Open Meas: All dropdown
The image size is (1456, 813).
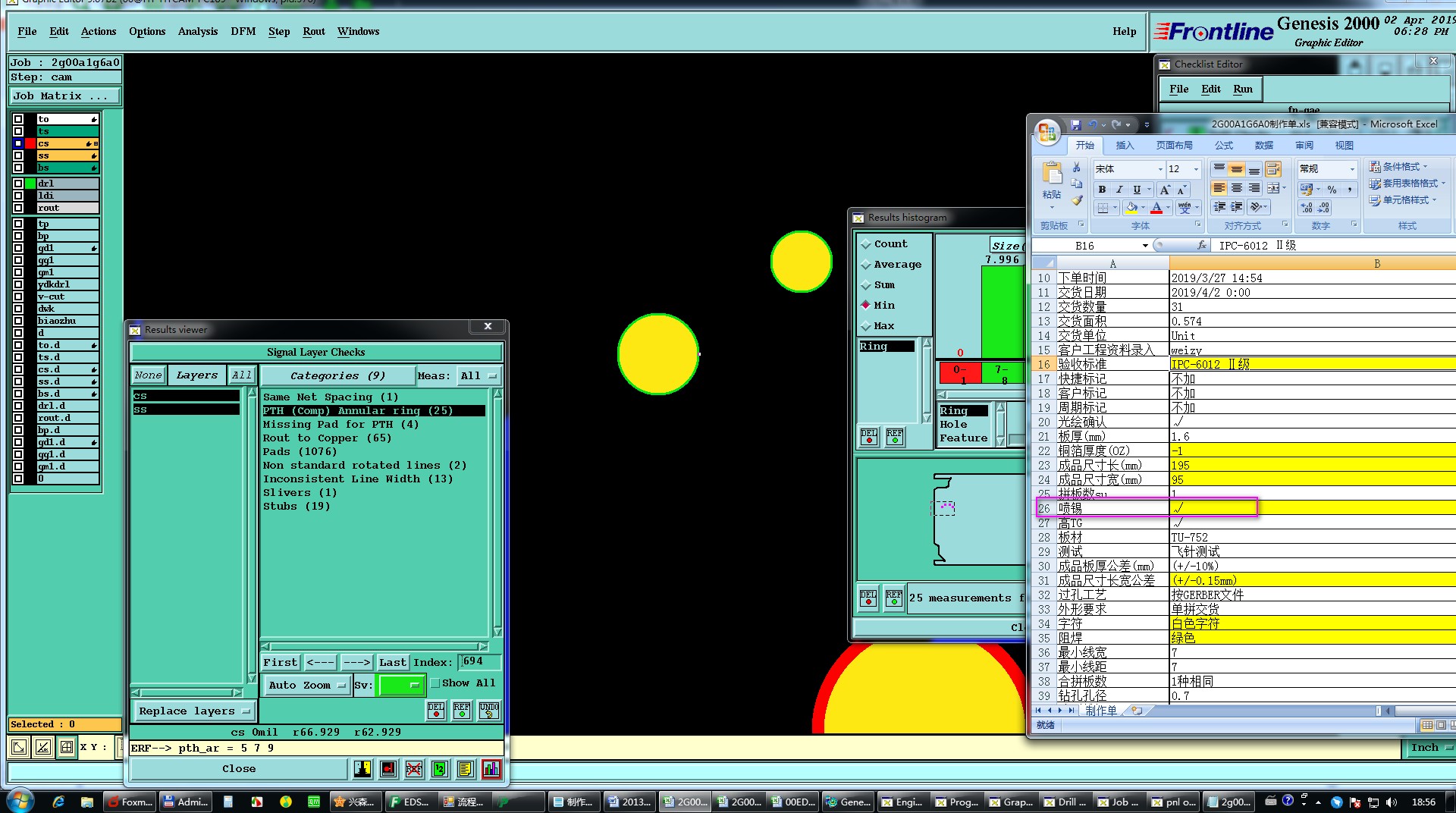click(x=479, y=376)
